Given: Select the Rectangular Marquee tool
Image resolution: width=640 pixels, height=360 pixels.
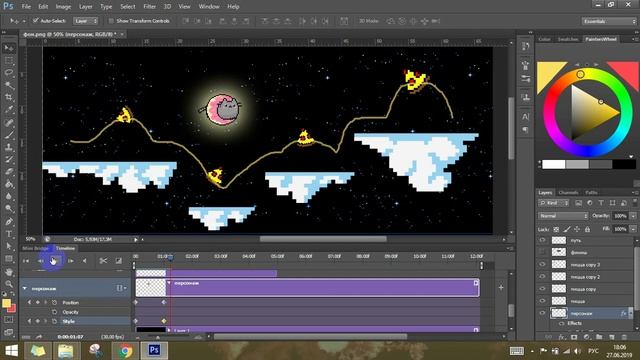Looking at the screenshot, I should tap(9, 61).
